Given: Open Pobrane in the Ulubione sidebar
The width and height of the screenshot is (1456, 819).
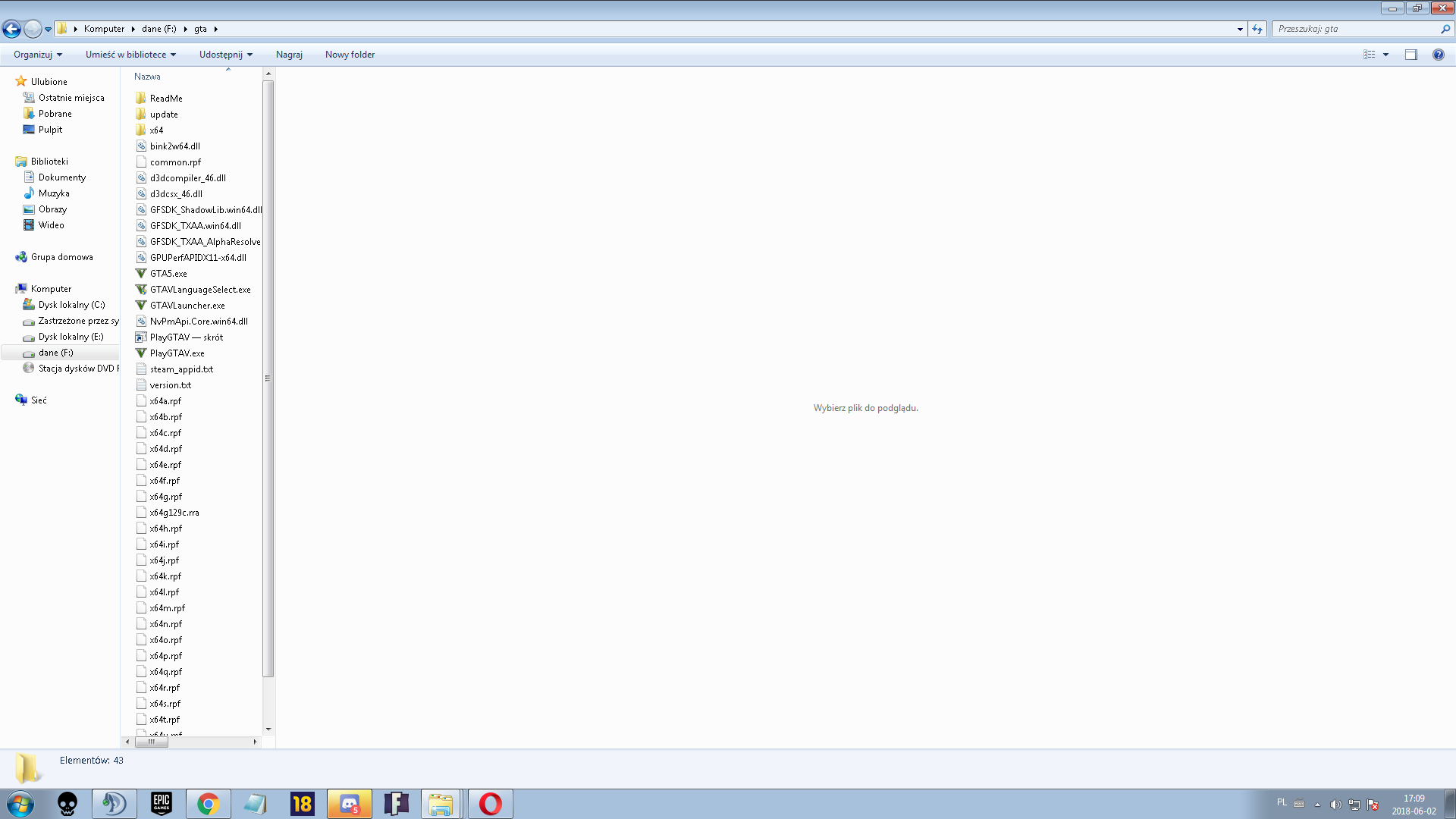Looking at the screenshot, I should [x=55, y=114].
